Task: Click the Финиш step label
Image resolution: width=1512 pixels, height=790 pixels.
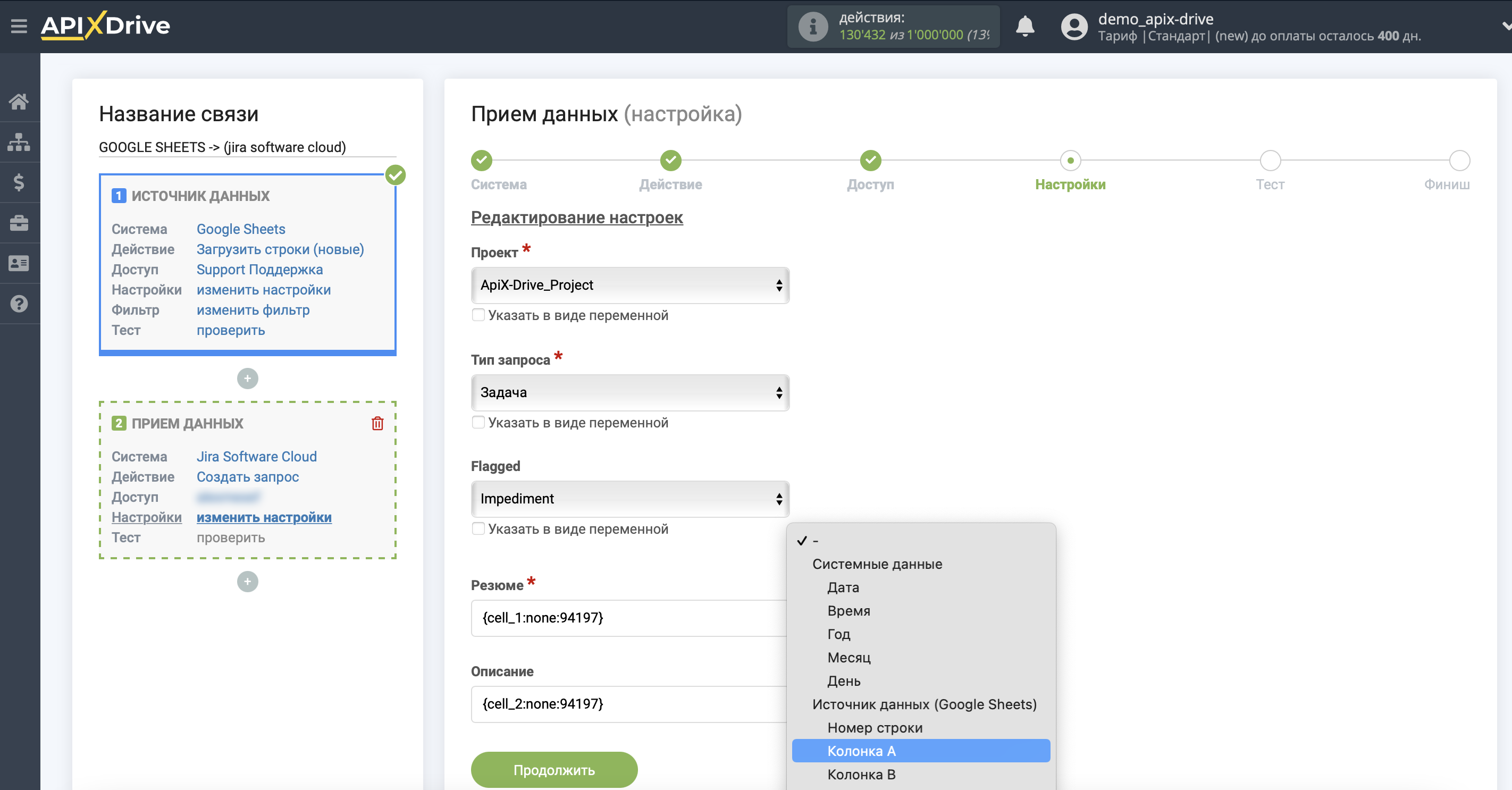Action: (x=1447, y=185)
